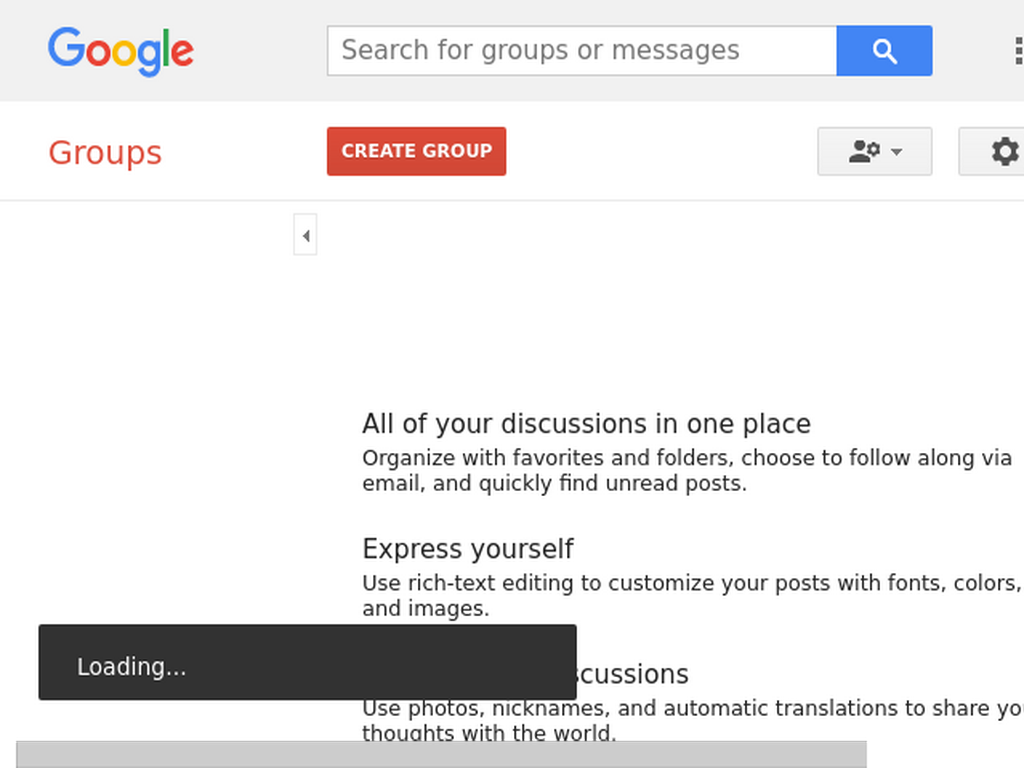Focus the 'Search for groups or messages' field

(x=582, y=51)
